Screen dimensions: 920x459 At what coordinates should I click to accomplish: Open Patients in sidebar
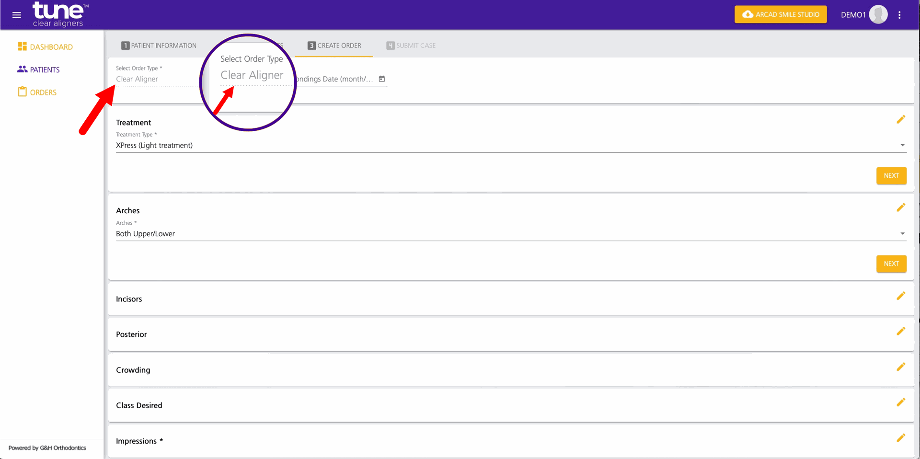pos(39,69)
